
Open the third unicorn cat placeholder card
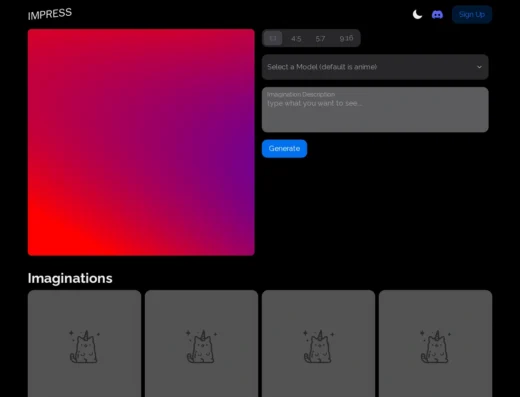coord(318,343)
